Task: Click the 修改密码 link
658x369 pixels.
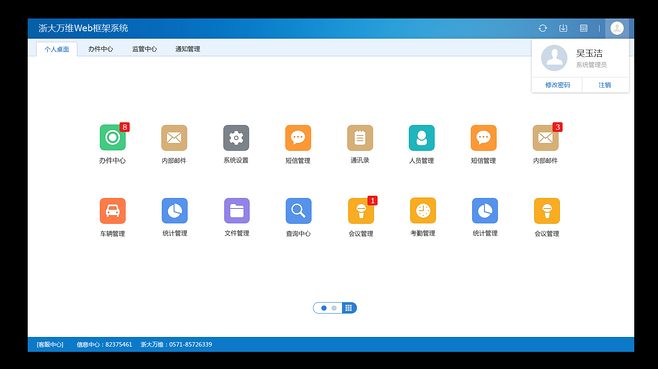Action: point(557,85)
